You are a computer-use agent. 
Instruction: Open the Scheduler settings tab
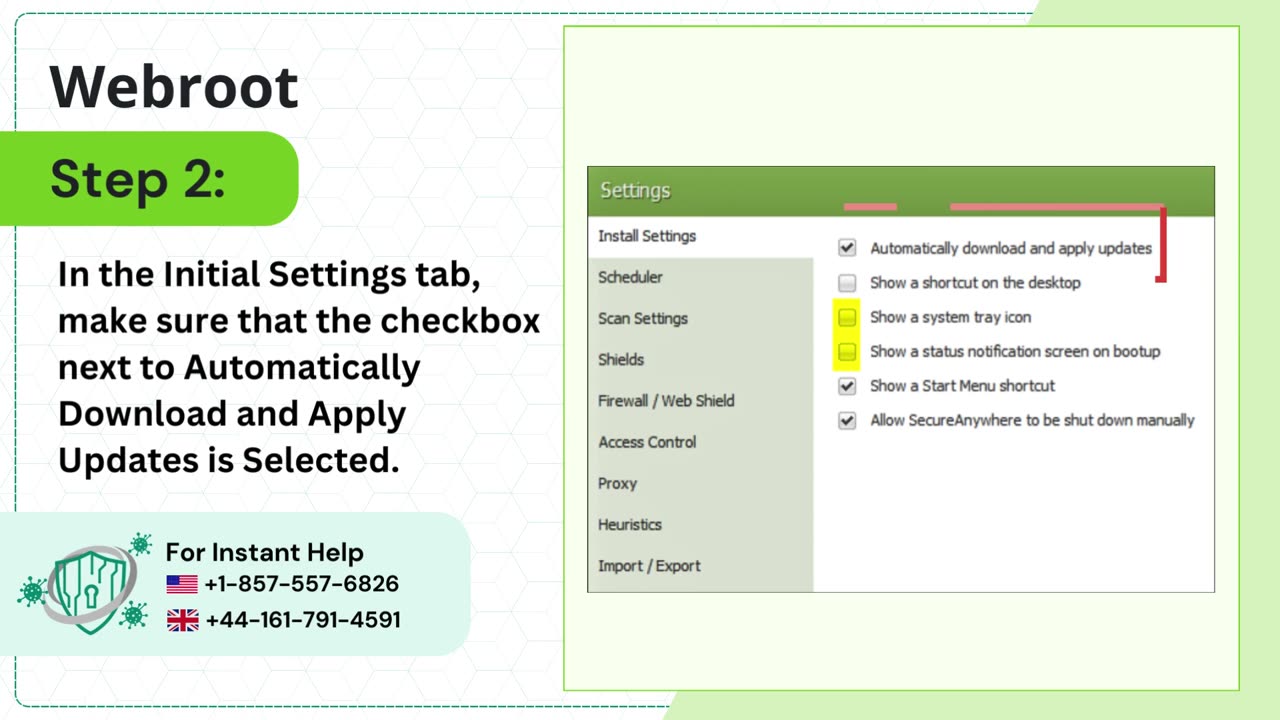pos(700,278)
